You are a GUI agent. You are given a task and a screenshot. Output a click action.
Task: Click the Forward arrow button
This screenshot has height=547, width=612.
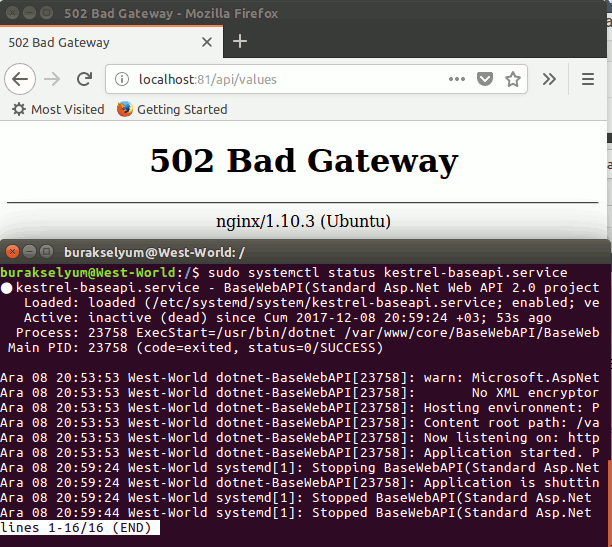(53, 79)
